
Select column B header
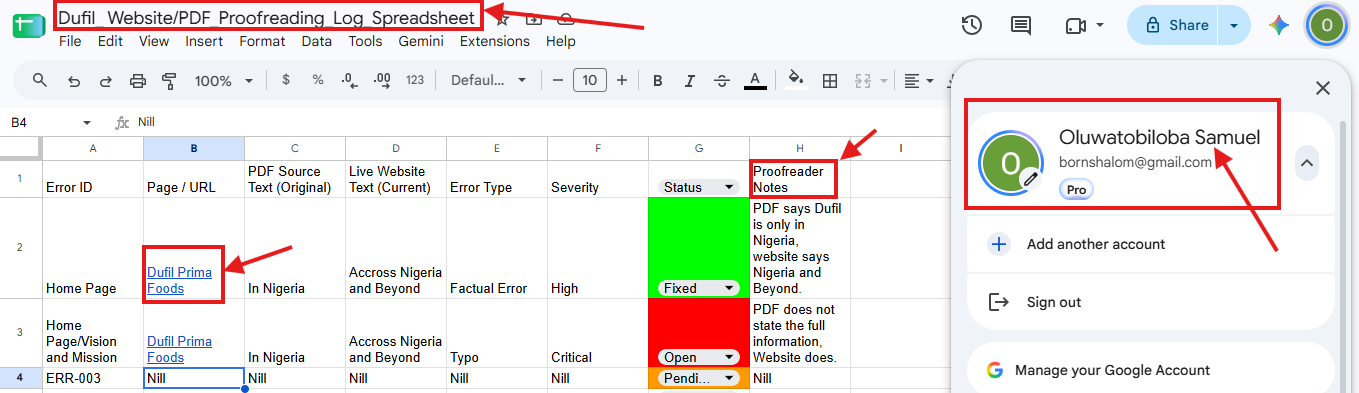coord(194,148)
